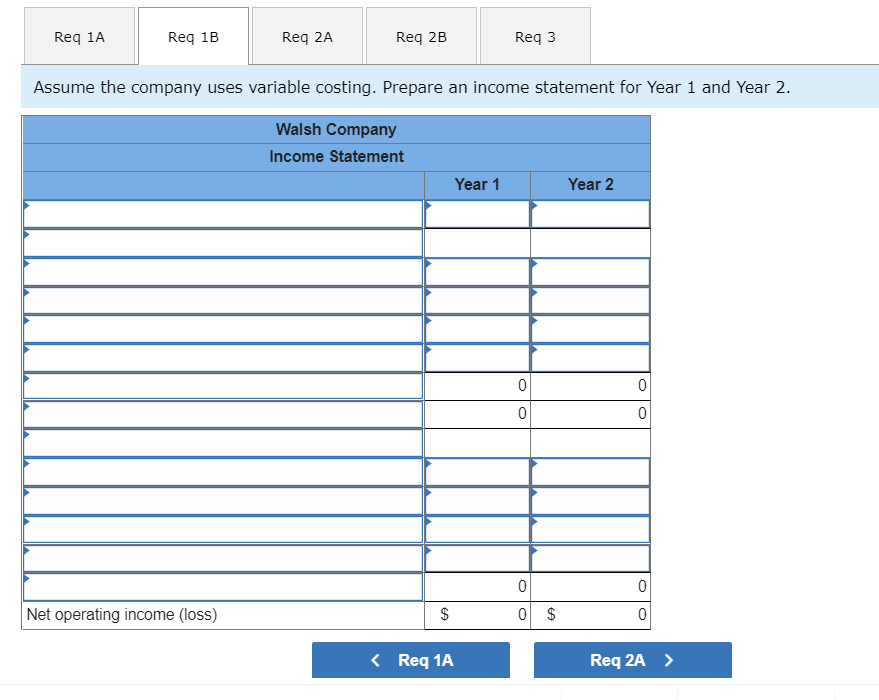Open the thirteenth row label dropdown
The height and width of the screenshot is (700, 879).
click(x=223, y=558)
